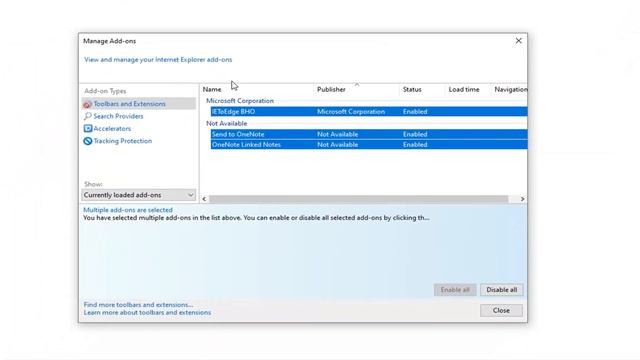Click the Microsoft Corporation group heading
The width and height of the screenshot is (640, 360).
[x=240, y=101]
